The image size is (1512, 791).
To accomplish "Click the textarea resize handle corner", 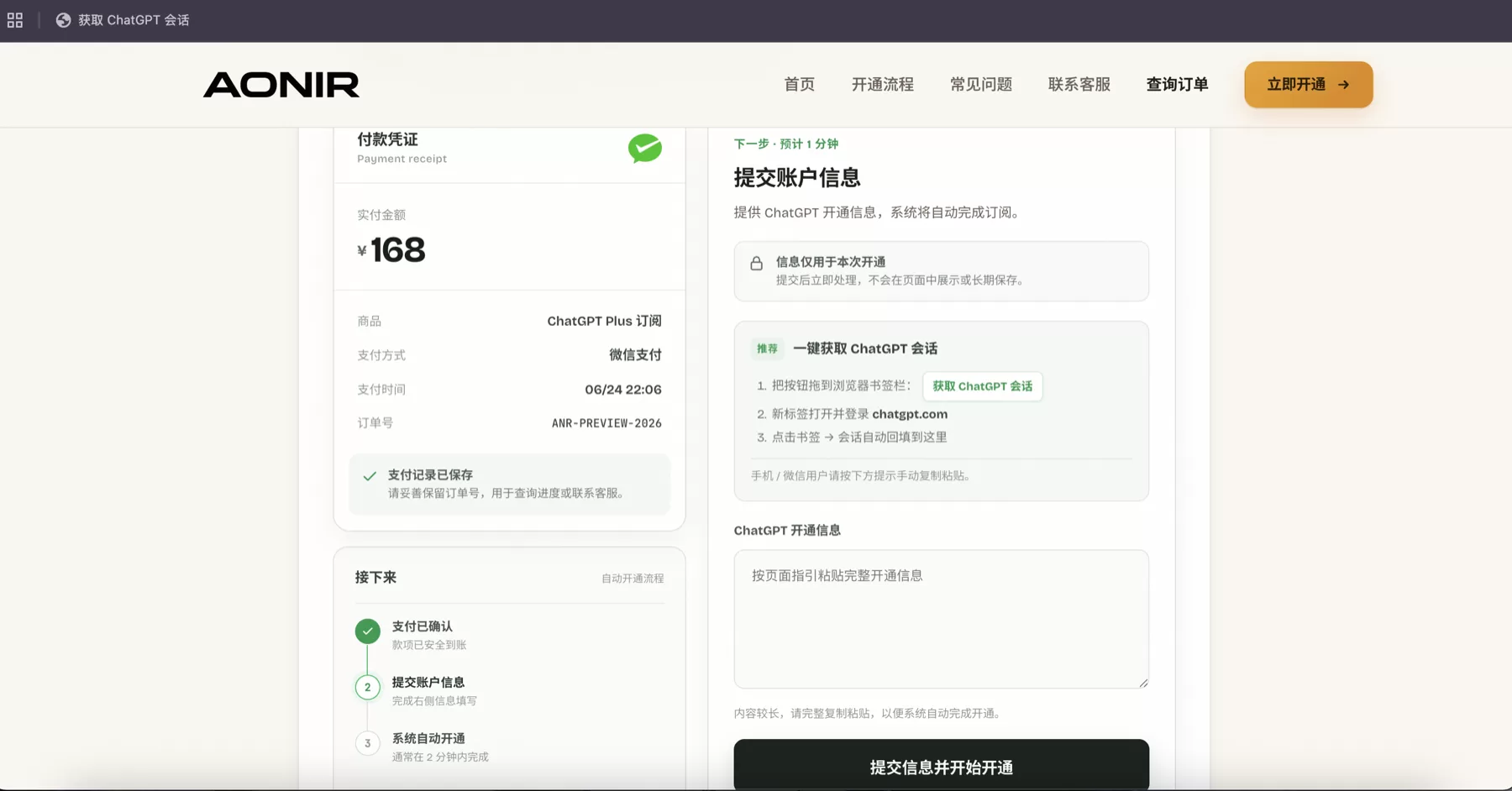I will 1143,683.
